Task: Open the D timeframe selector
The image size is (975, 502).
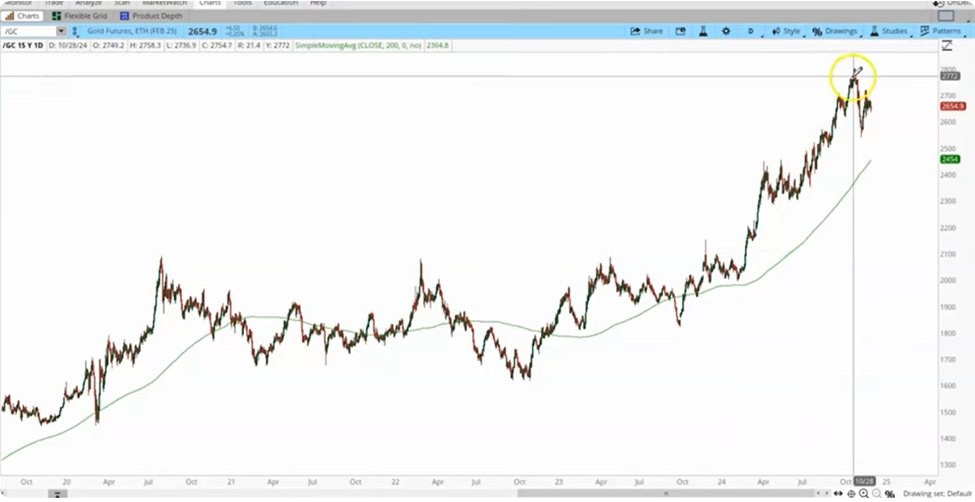Action: [x=751, y=31]
